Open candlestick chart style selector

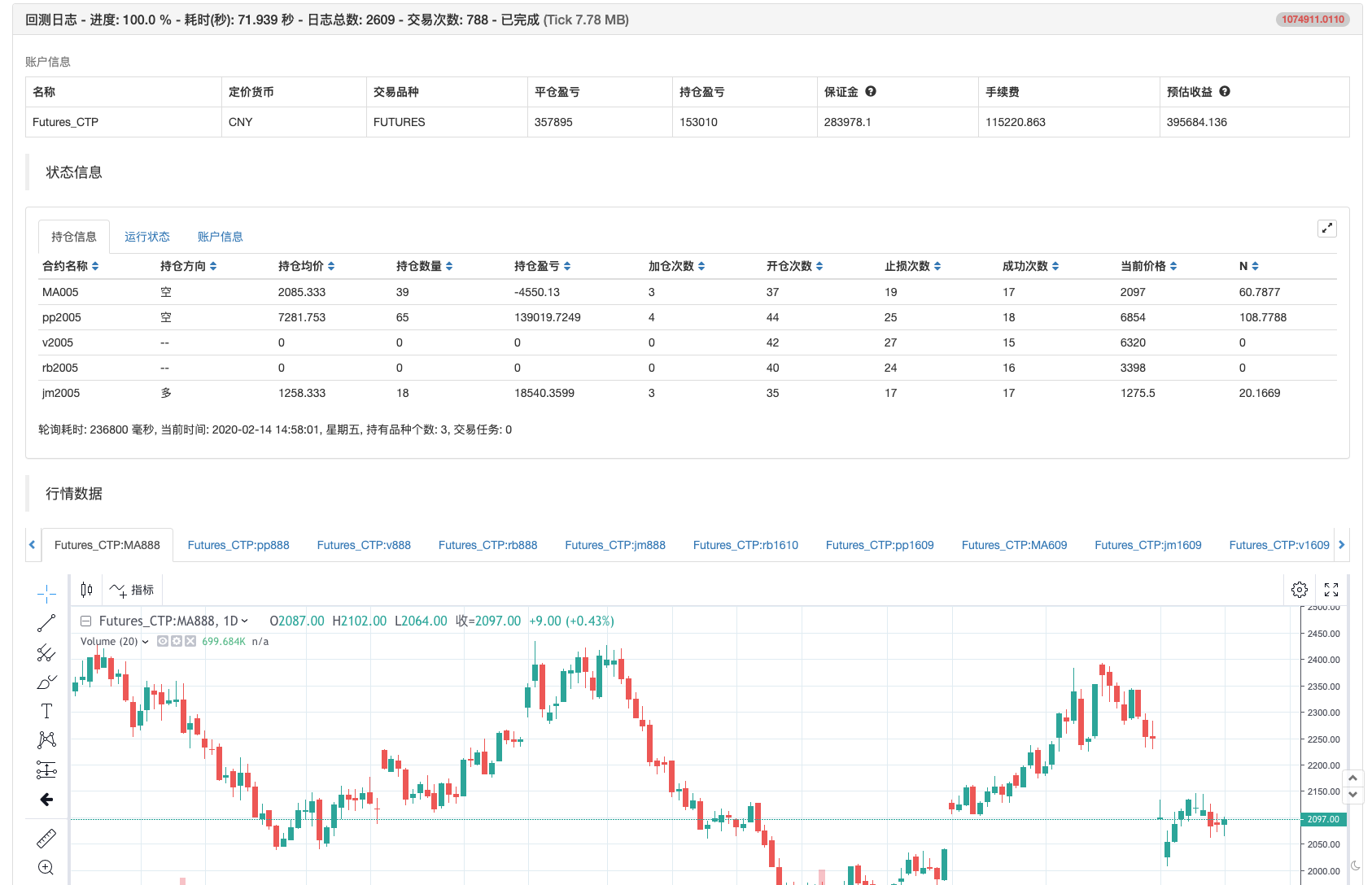pyautogui.click(x=86, y=590)
